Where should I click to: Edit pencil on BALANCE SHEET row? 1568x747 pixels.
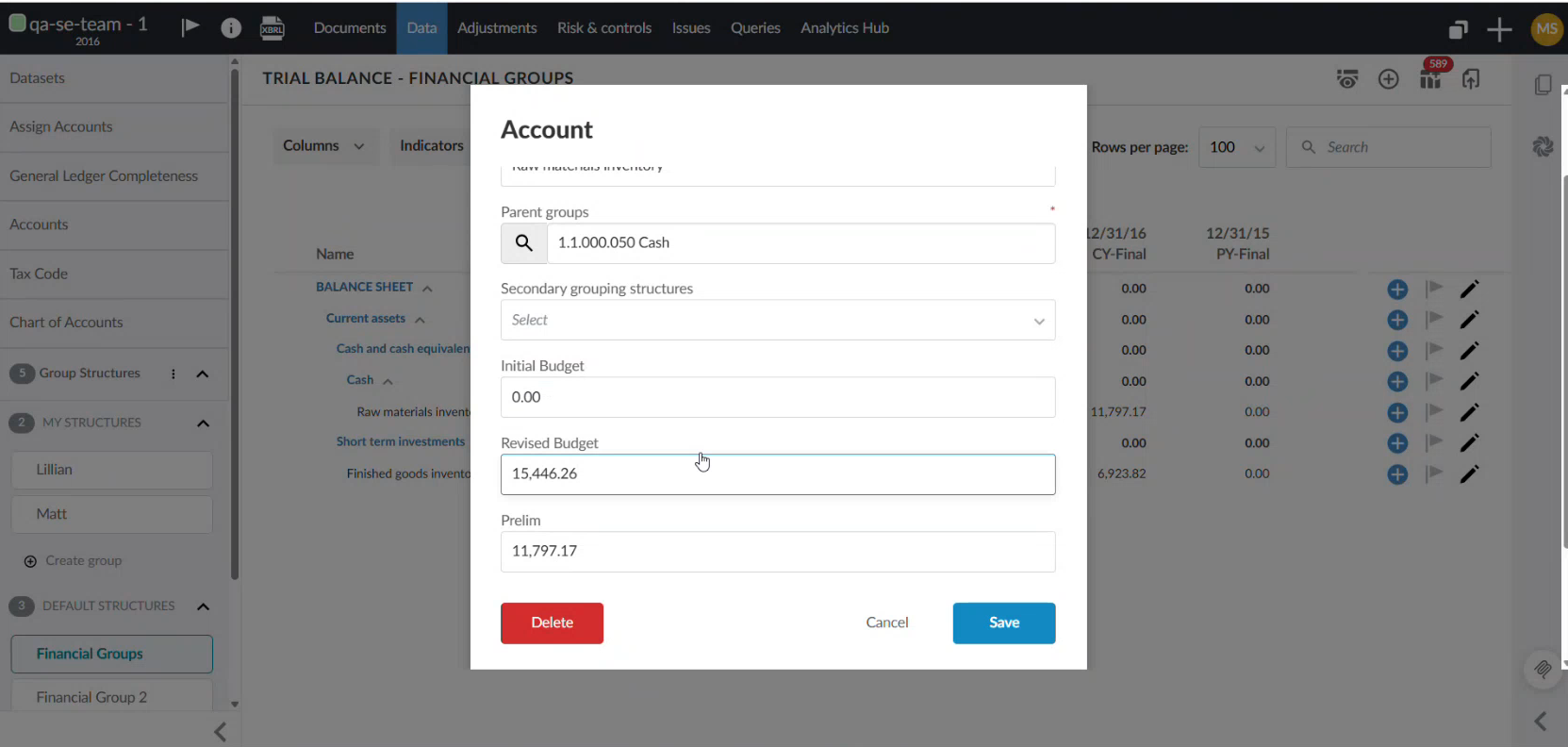point(1469,290)
